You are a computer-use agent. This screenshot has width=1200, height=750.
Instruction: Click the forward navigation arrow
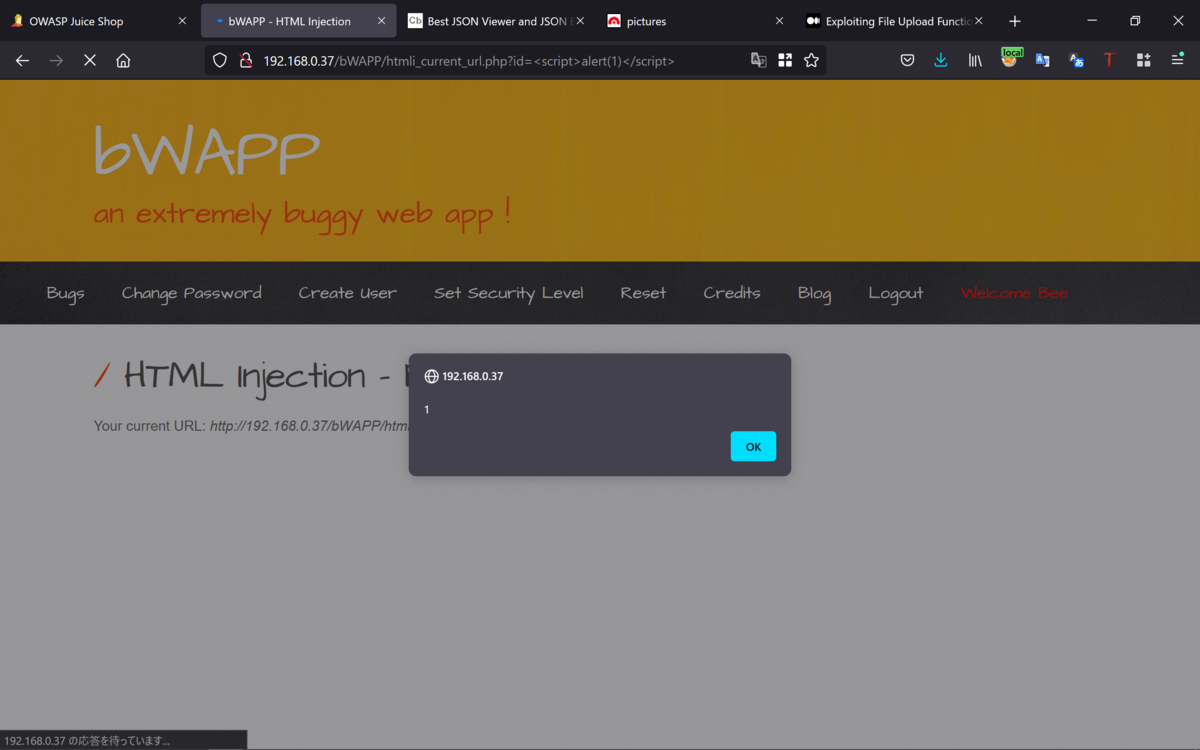pos(56,60)
